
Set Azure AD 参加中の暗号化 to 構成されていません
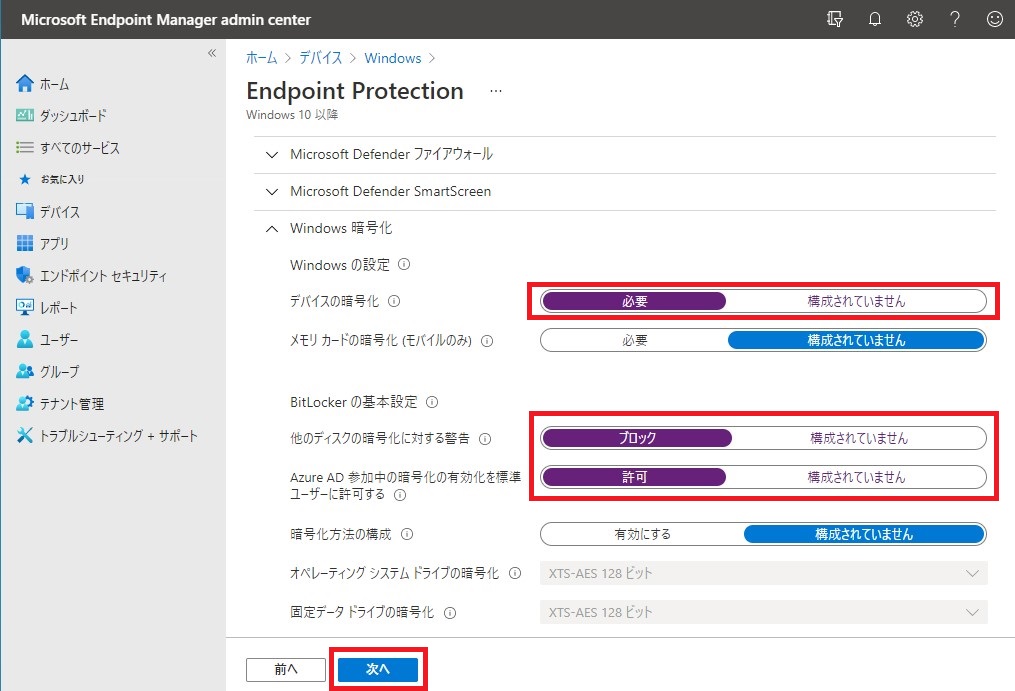pyautogui.click(x=856, y=477)
